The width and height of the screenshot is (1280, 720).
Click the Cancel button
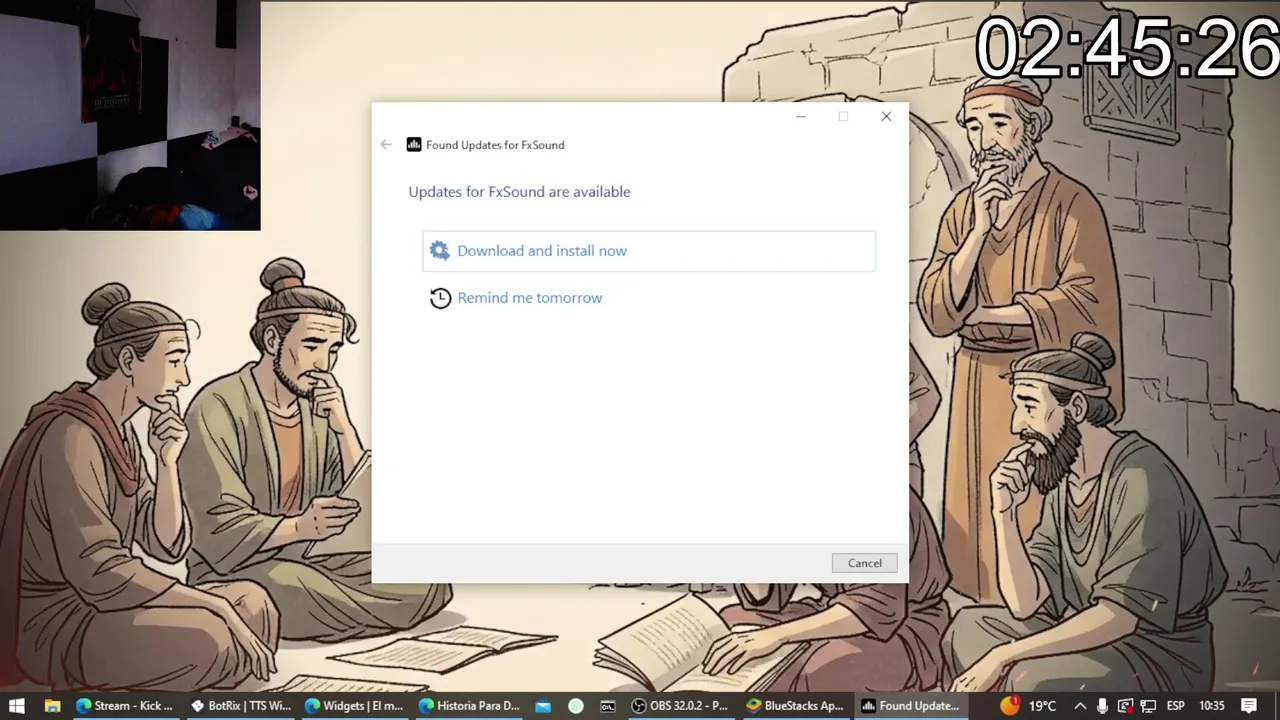(865, 563)
